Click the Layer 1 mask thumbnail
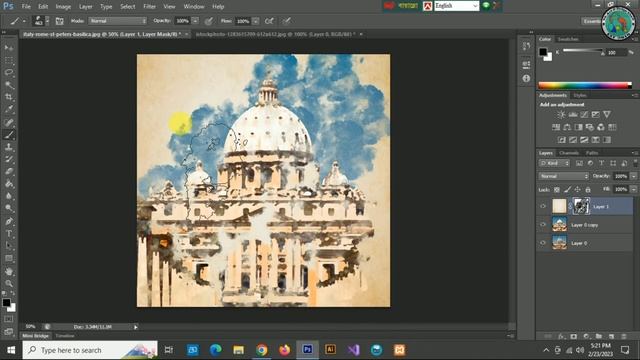Screen dimensions: 640x360 pyautogui.click(x=581, y=206)
